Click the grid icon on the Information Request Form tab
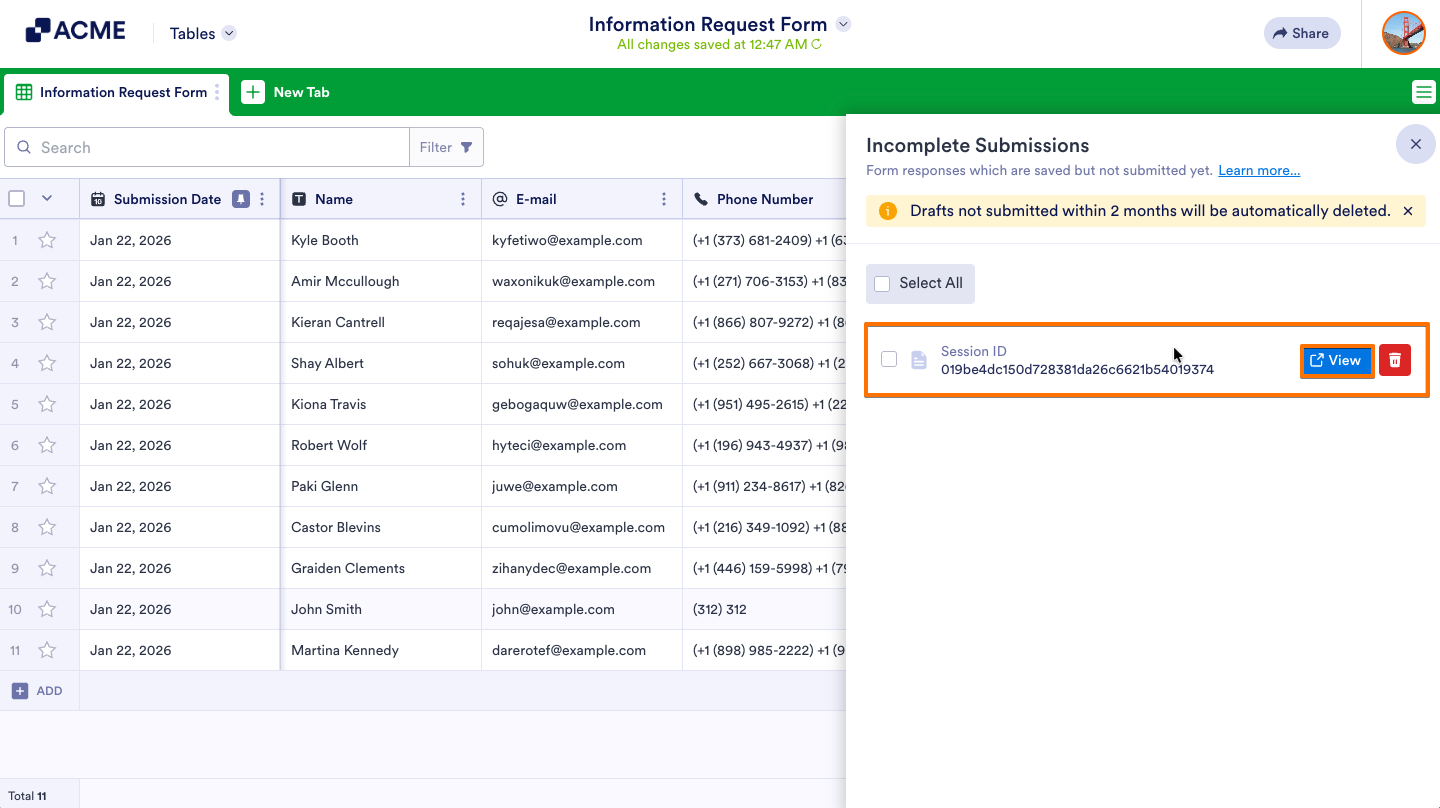1440x808 pixels. pyautogui.click(x=22, y=93)
